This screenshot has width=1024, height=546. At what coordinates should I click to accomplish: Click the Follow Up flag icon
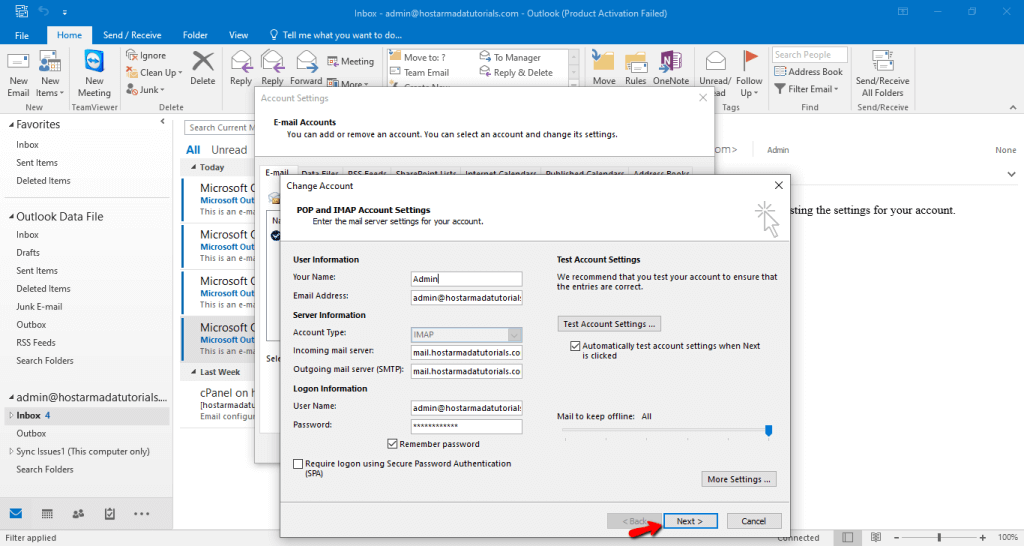750,60
